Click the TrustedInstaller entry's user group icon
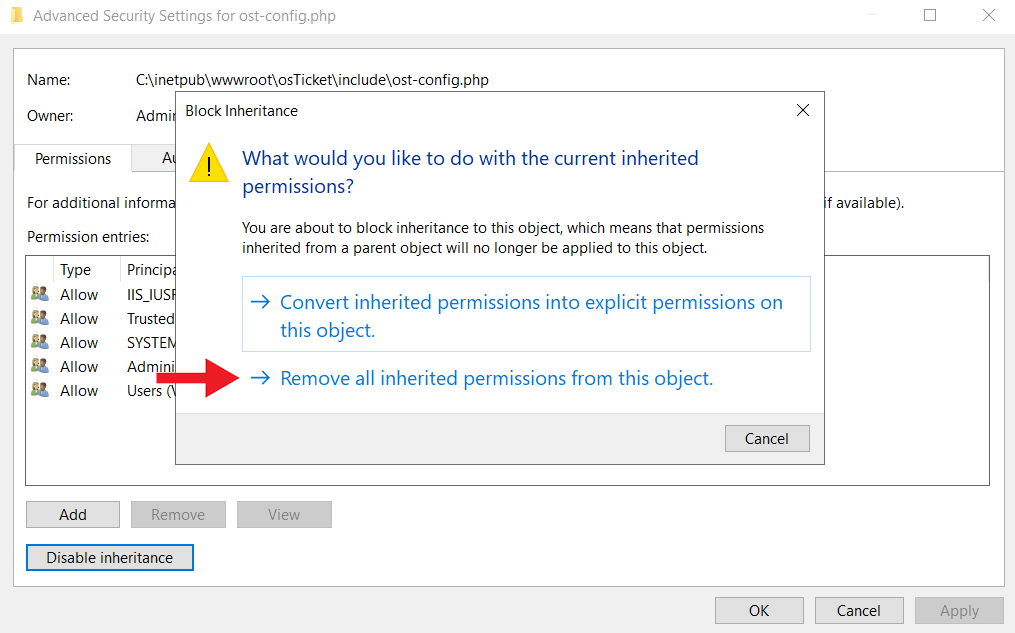 coord(40,318)
